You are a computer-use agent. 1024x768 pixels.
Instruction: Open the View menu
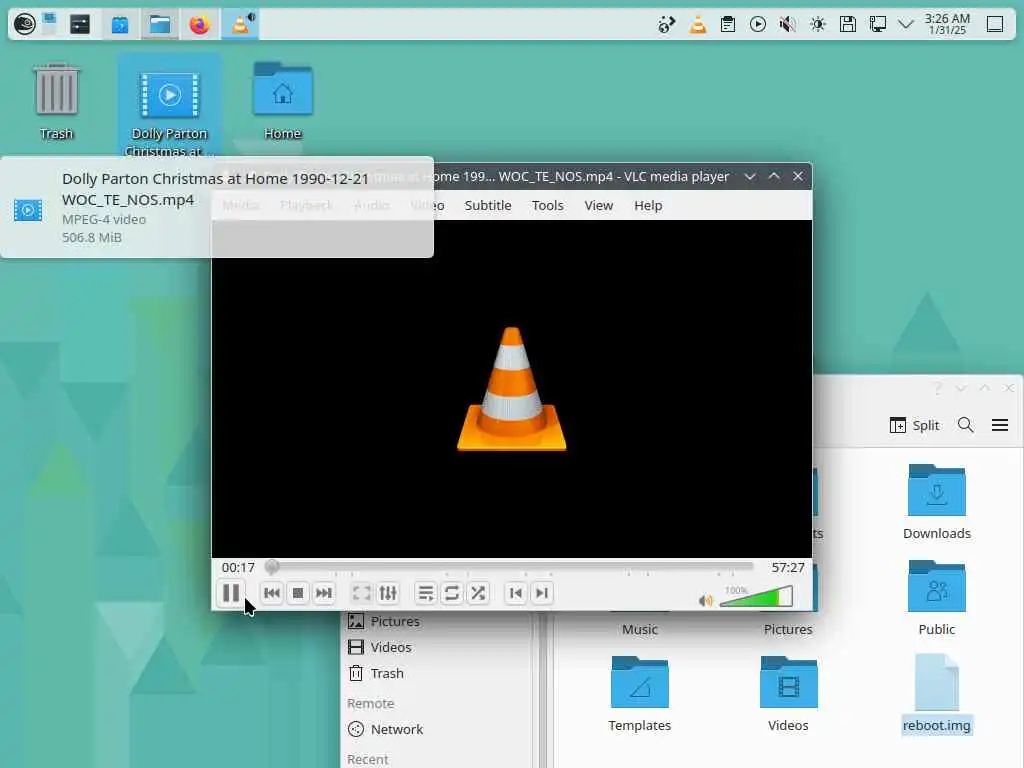pos(598,205)
